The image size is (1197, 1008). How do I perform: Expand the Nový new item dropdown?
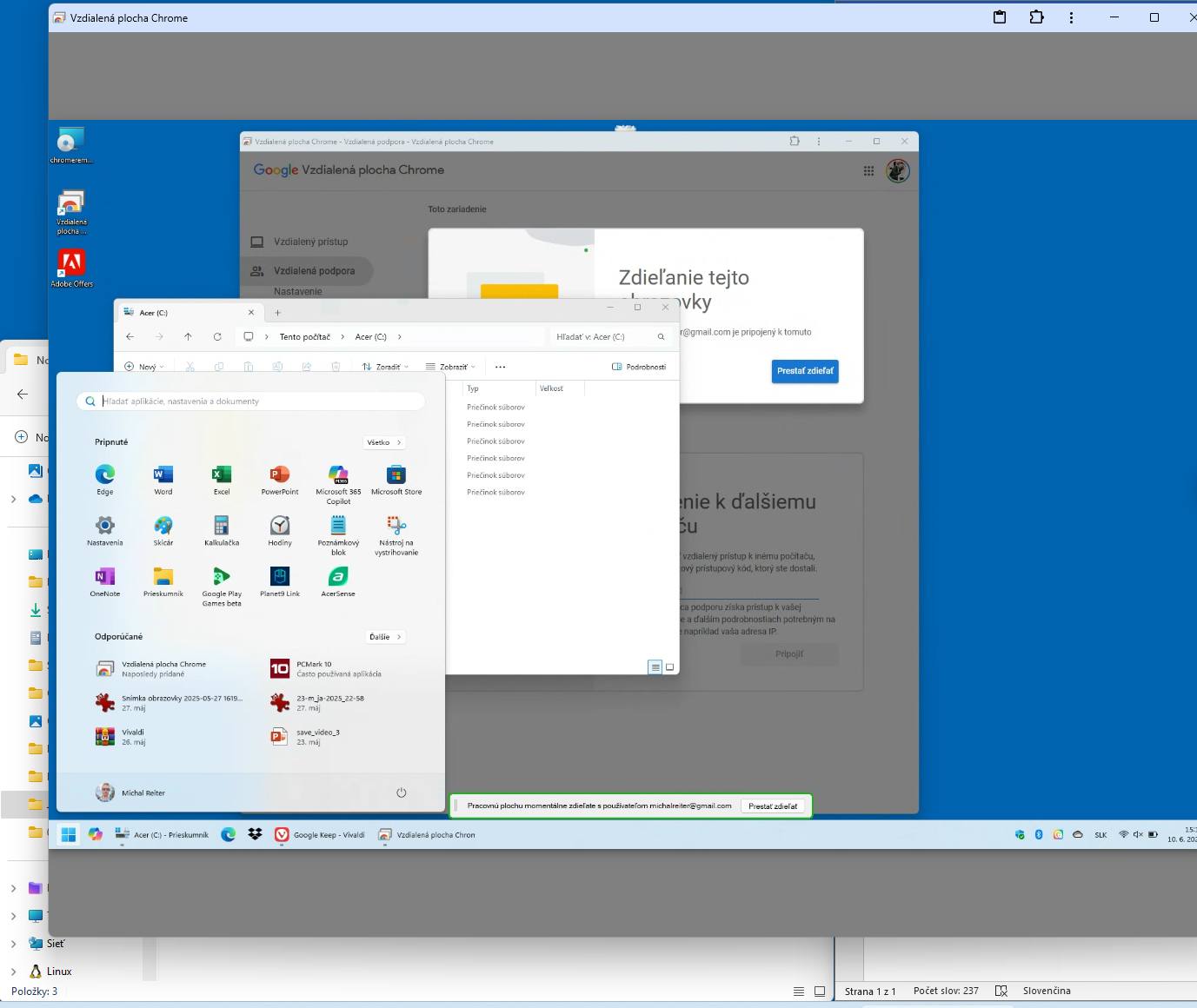coord(144,367)
